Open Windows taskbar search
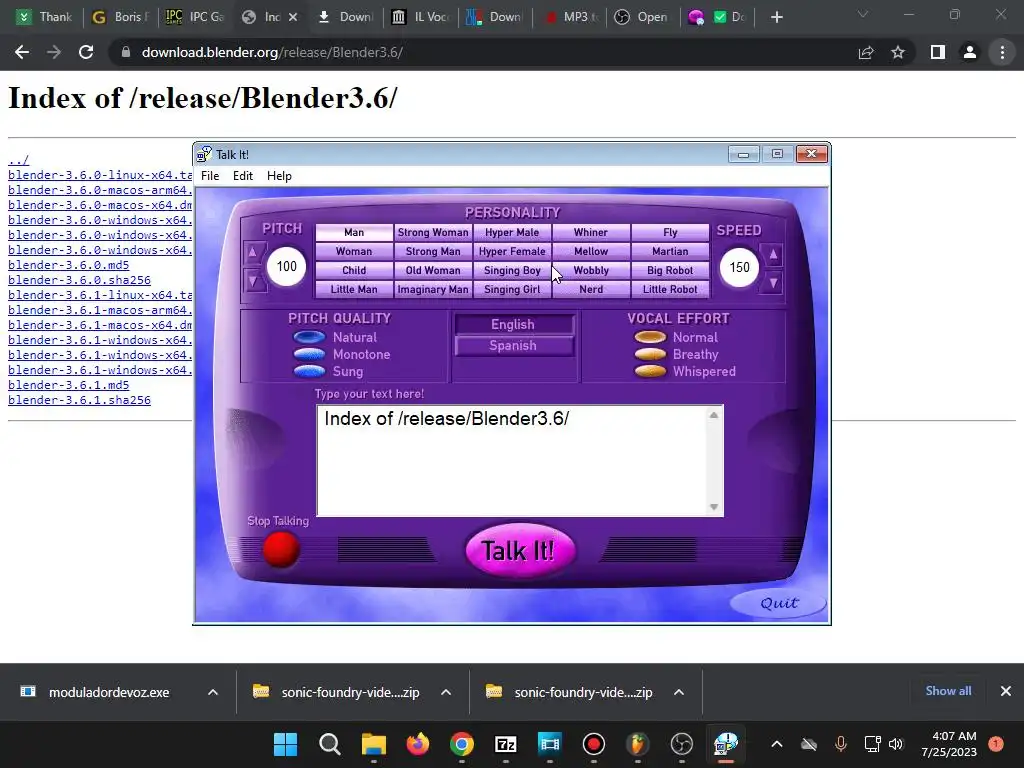 330,744
